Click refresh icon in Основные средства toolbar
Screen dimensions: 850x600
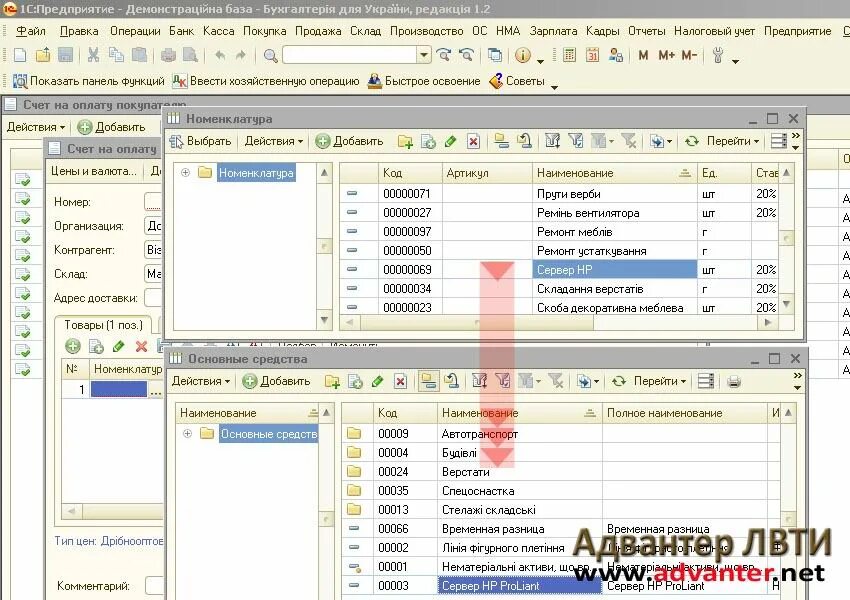tap(619, 382)
